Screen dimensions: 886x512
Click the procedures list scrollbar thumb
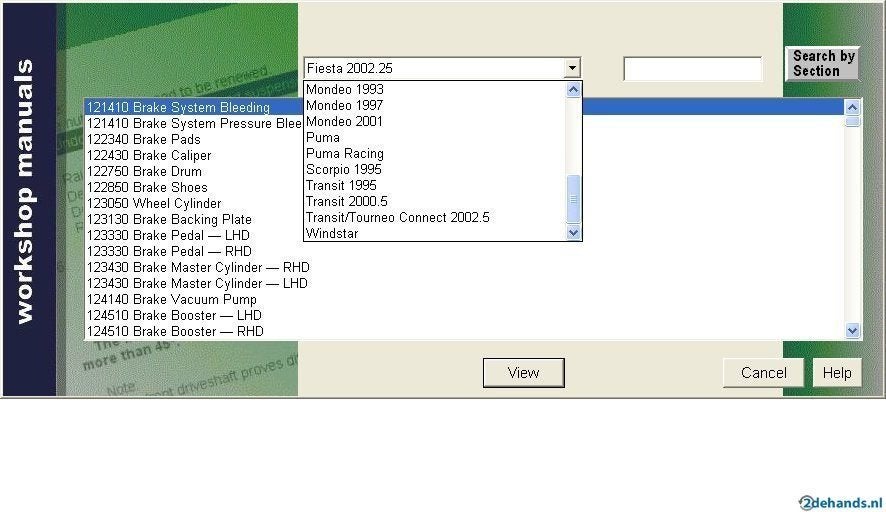(x=852, y=122)
